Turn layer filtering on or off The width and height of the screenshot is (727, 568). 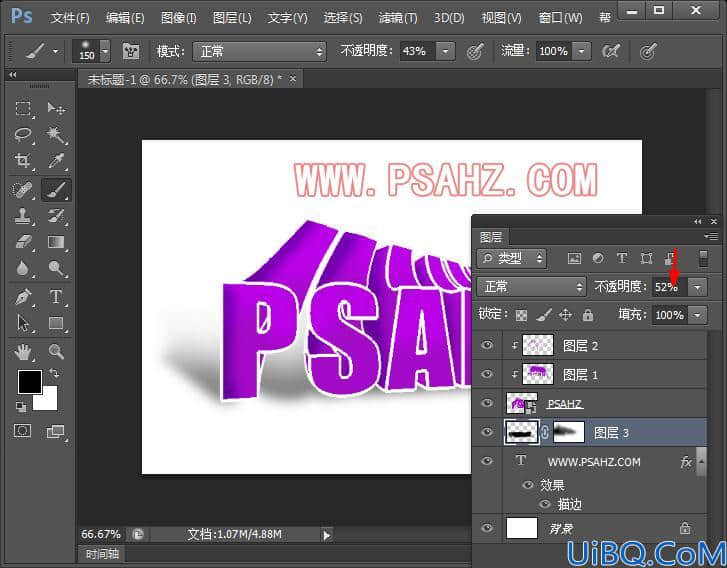pos(703,259)
